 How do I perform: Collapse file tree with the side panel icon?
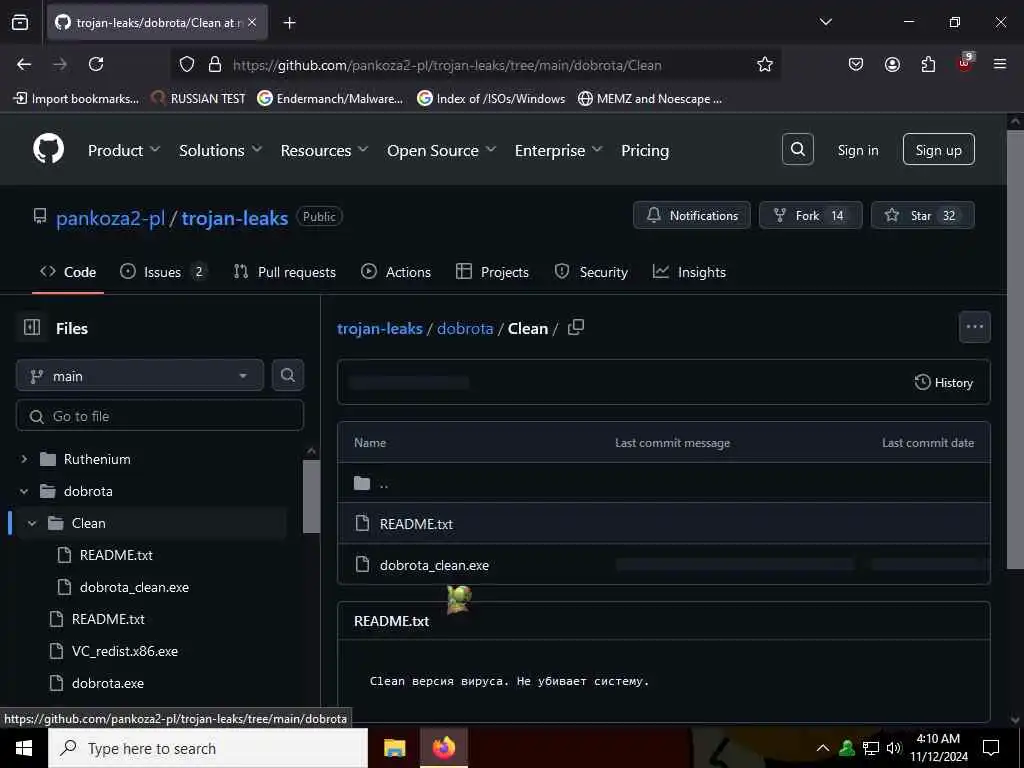(32, 327)
